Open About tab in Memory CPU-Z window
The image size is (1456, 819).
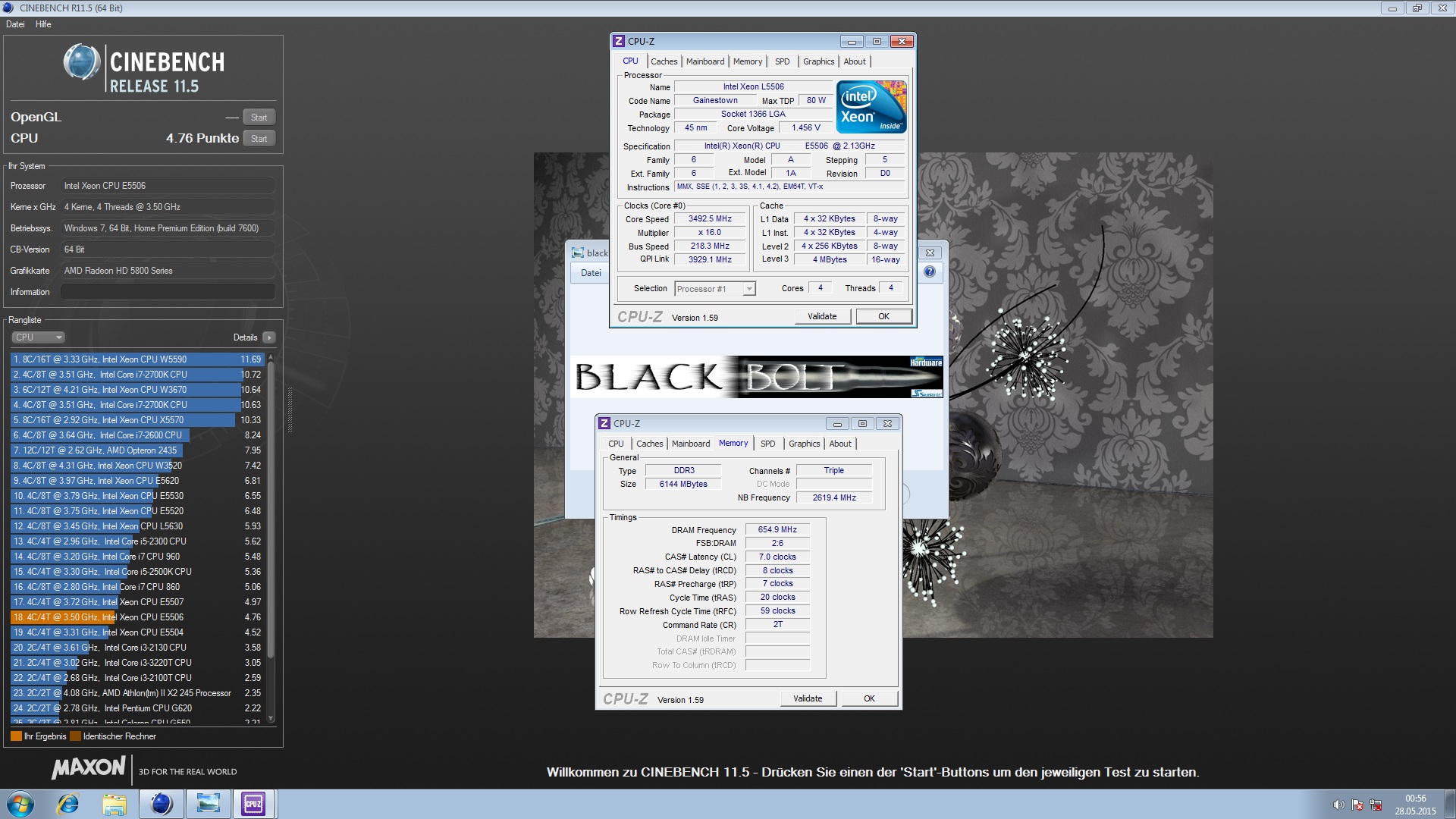(x=840, y=444)
